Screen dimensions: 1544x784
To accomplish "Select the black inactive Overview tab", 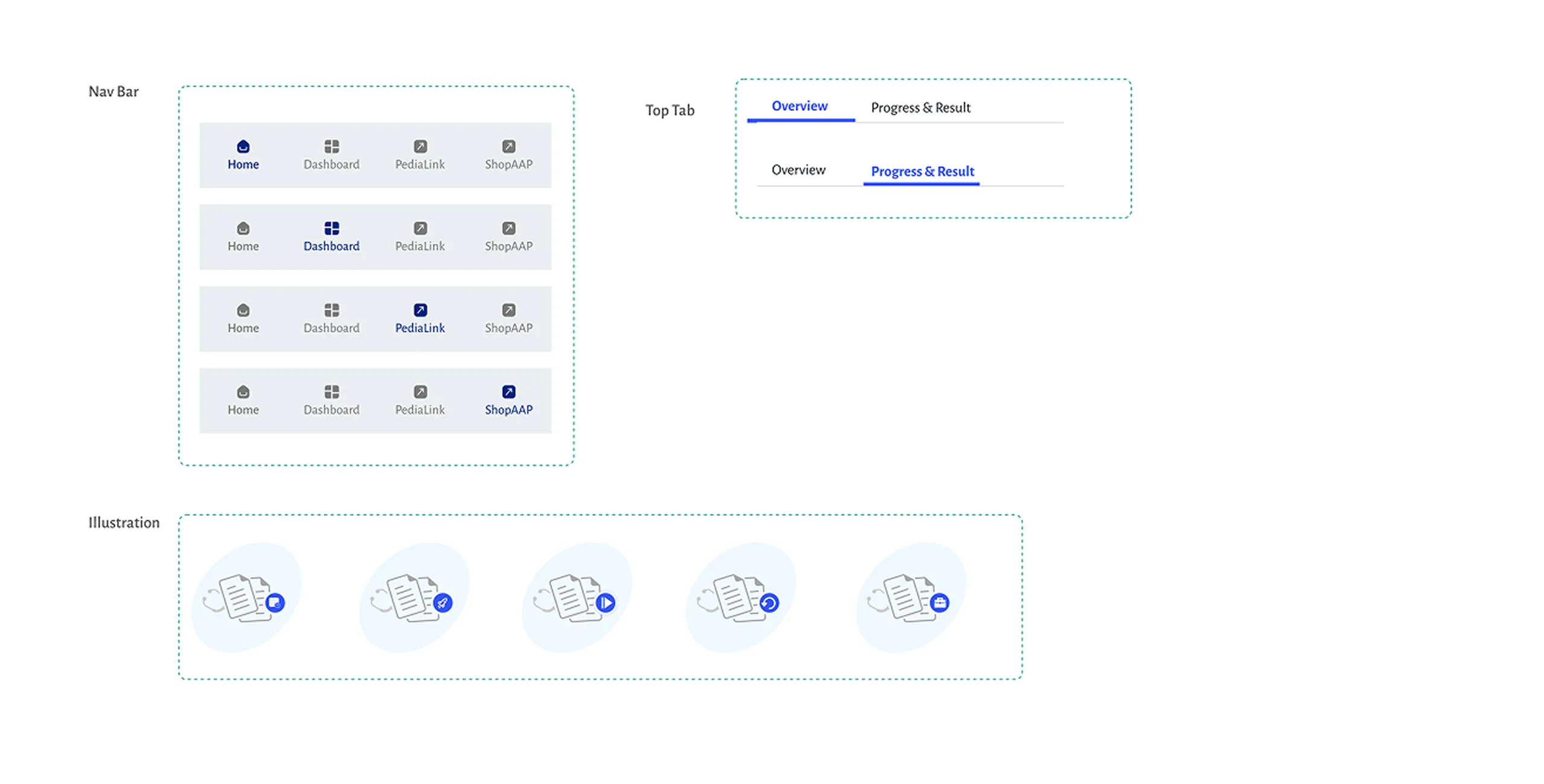I will point(798,170).
